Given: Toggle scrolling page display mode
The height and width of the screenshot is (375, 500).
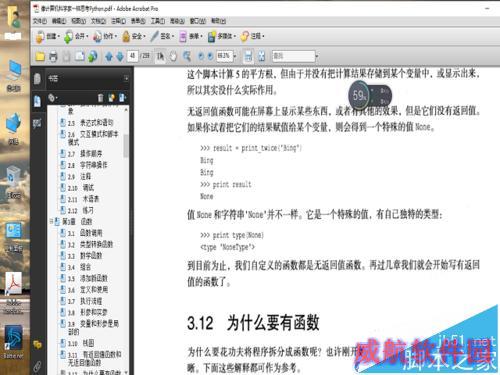Looking at the screenshot, I should tap(248, 56).
